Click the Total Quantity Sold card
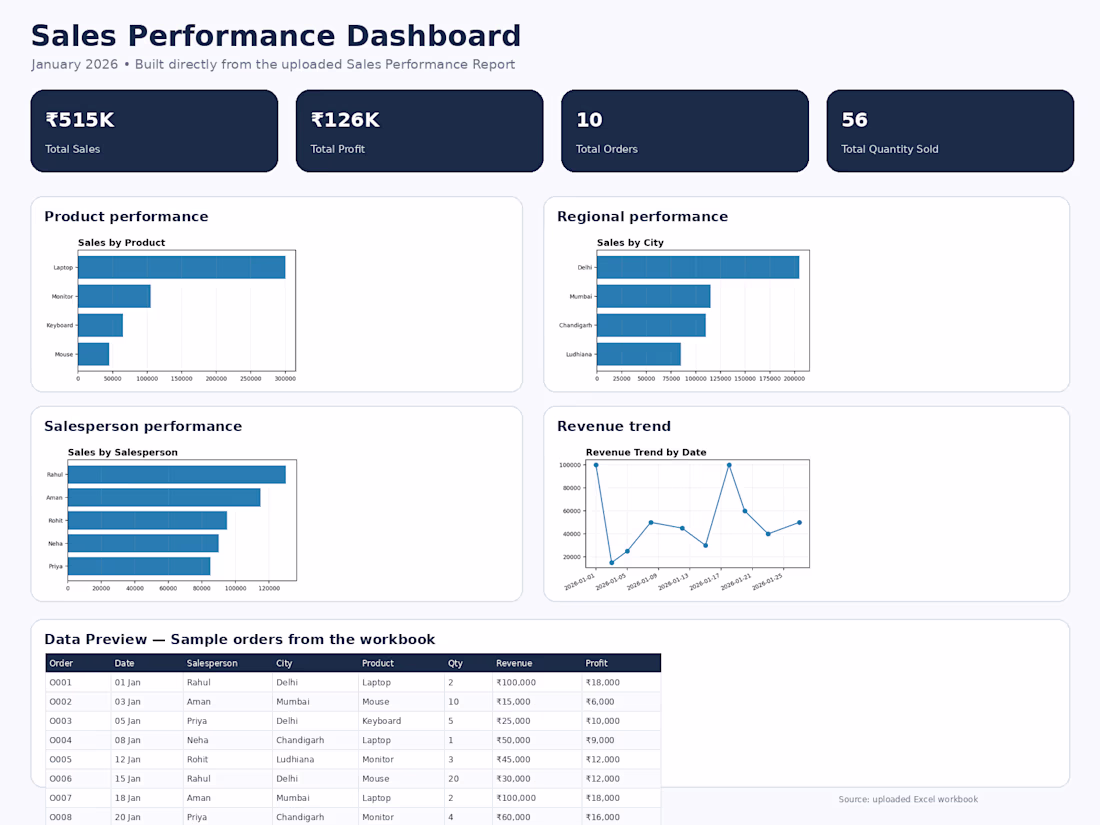1100x825 pixels. coord(950,130)
